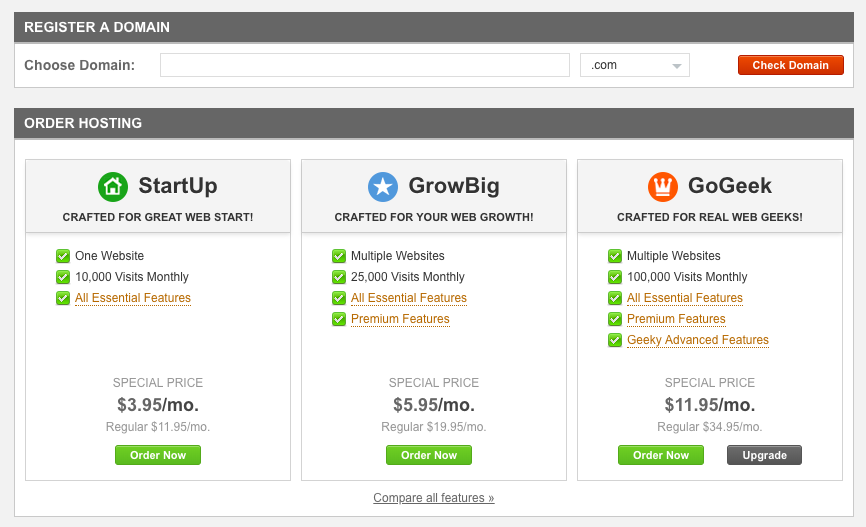Image resolution: width=866 pixels, height=527 pixels.
Task: Open the Geeky Advanced Features link
Action: click(698, 340)
